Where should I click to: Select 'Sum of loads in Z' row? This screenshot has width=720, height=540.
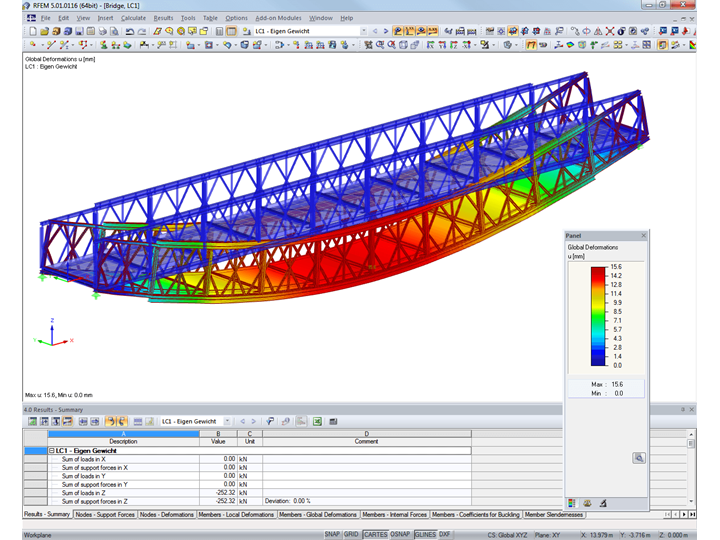coord(259,493)
